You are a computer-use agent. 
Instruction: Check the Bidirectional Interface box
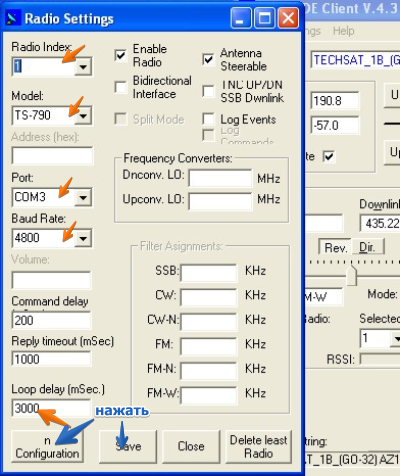(120, 87)
